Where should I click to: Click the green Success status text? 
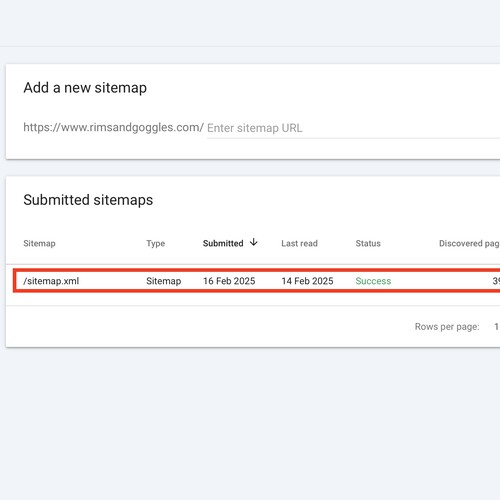point(373,281)
